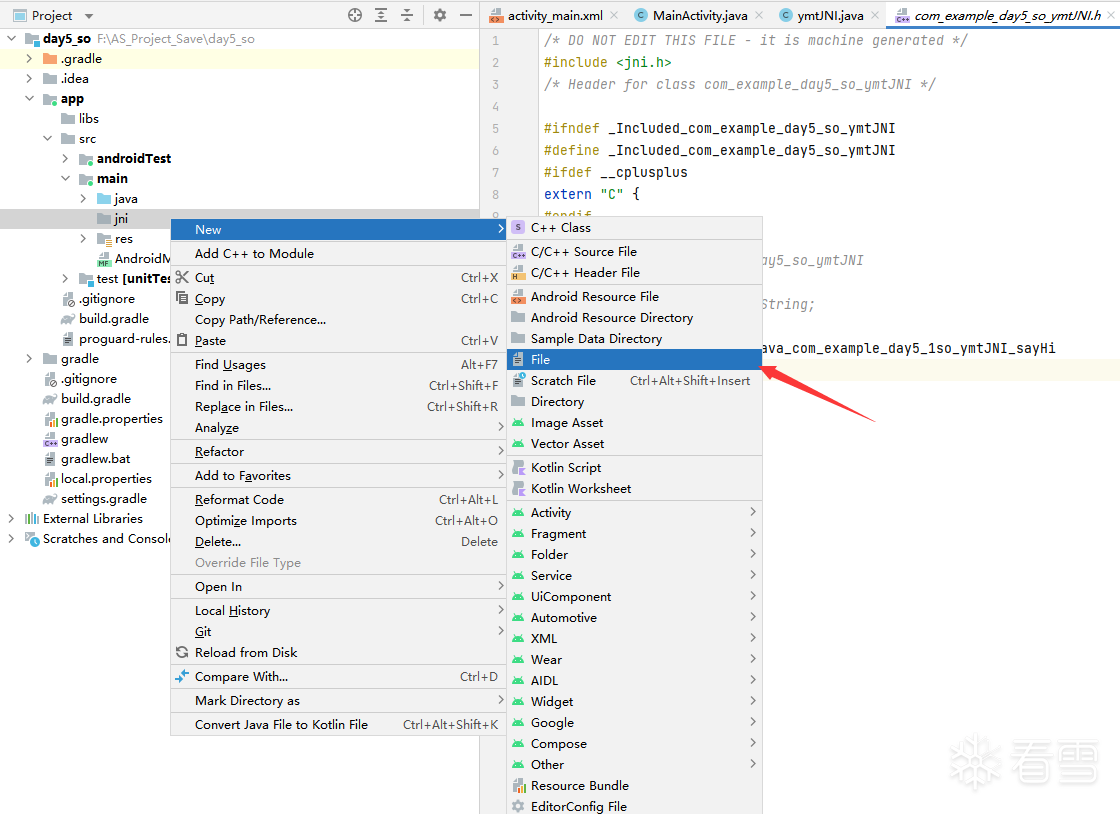
Task: Click the Expand All icon in Project panel
Action: [x=381, y=15]
